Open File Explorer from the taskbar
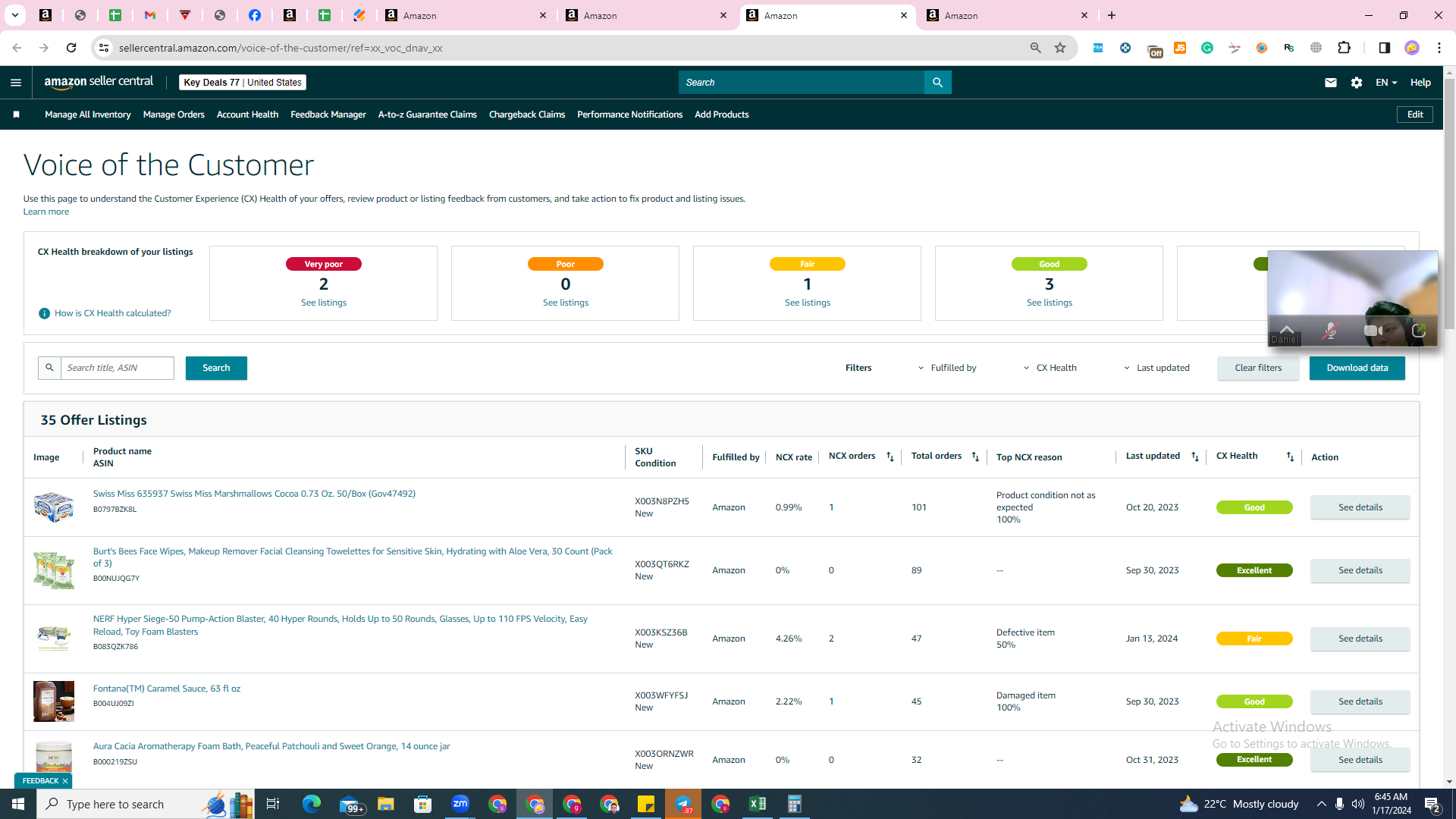Viewport: 1456px width, 819px height. pyautogui.click(x=386, y=804)
